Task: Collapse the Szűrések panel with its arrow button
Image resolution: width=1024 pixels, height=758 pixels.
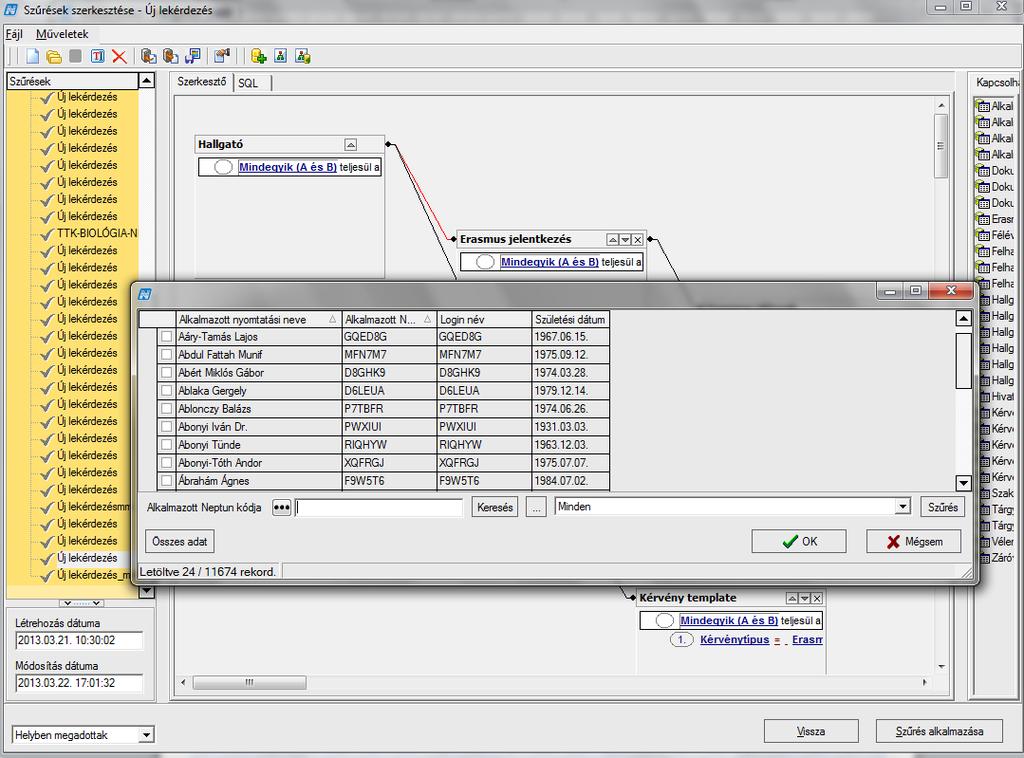Action: (147, 81)
